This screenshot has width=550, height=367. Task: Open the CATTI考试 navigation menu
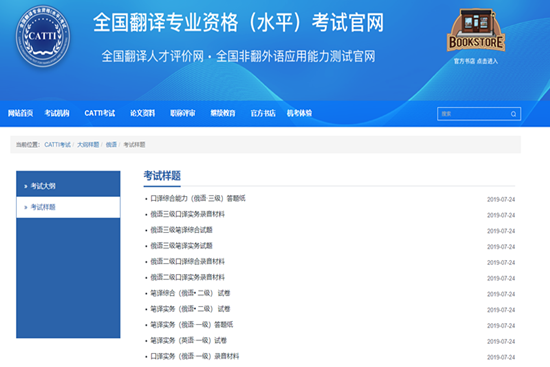(x=100, y=113)
